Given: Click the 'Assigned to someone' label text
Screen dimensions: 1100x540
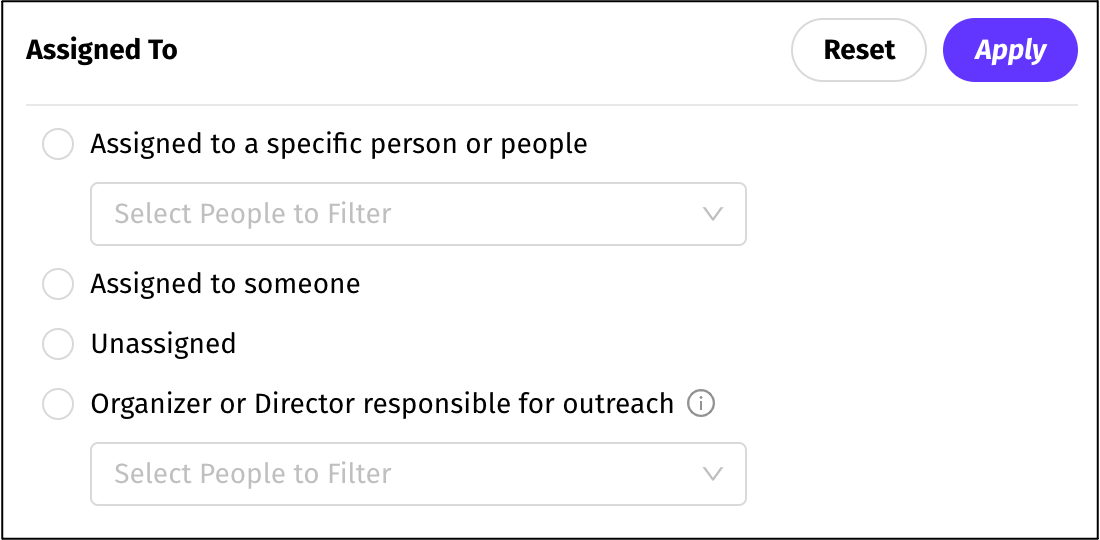Looking at the screenshot, I should click(225, 284).
